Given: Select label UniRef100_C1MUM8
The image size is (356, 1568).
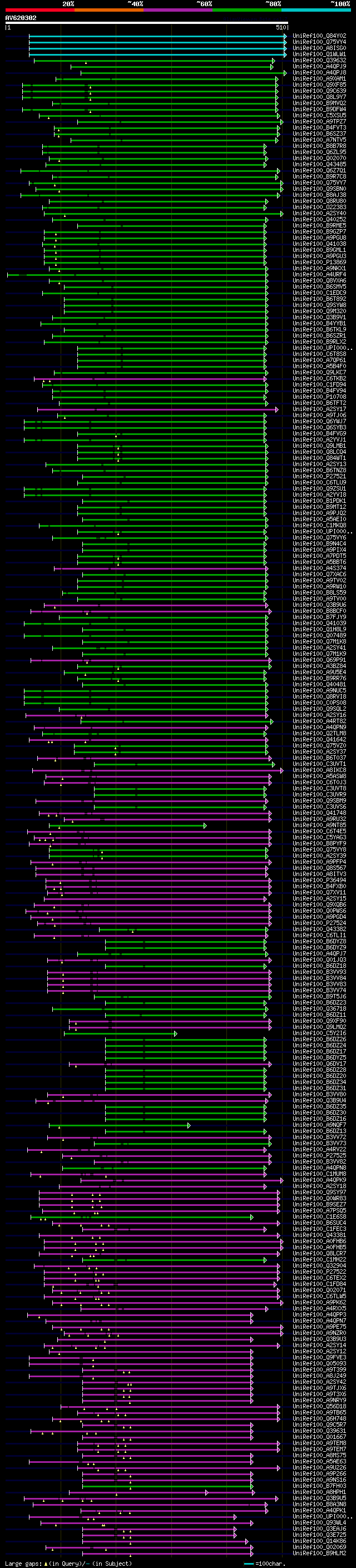Looking at the screenshot, I should point(319,1174).
